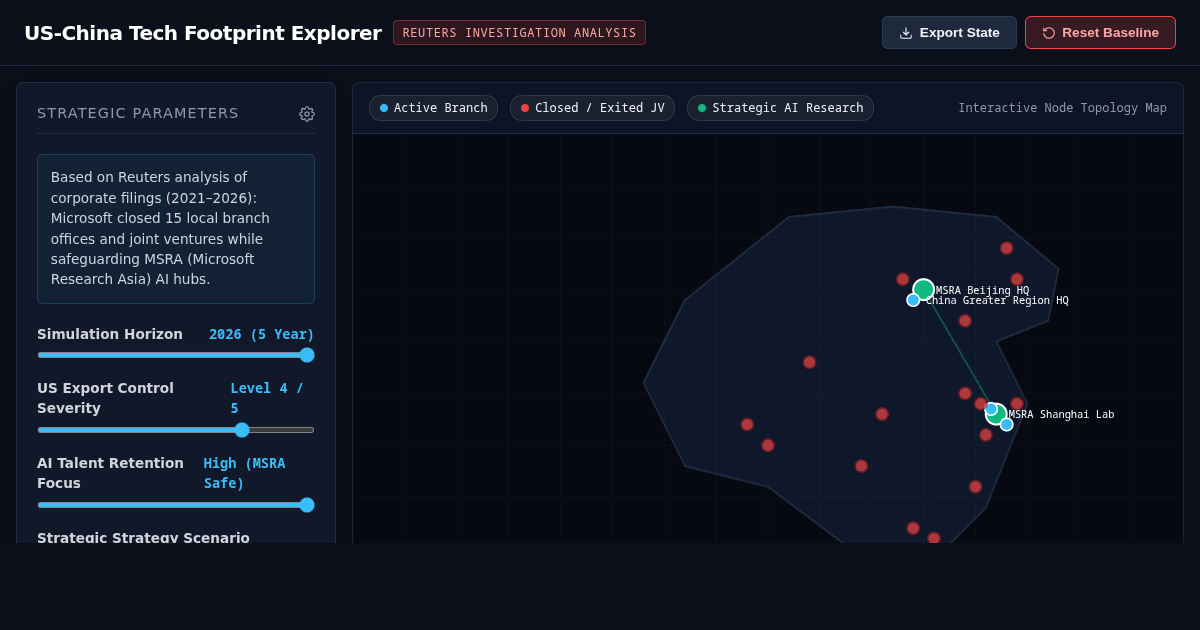
Task: Toggle the Strategic AI Research legend filter
Action: pos(780,108)
